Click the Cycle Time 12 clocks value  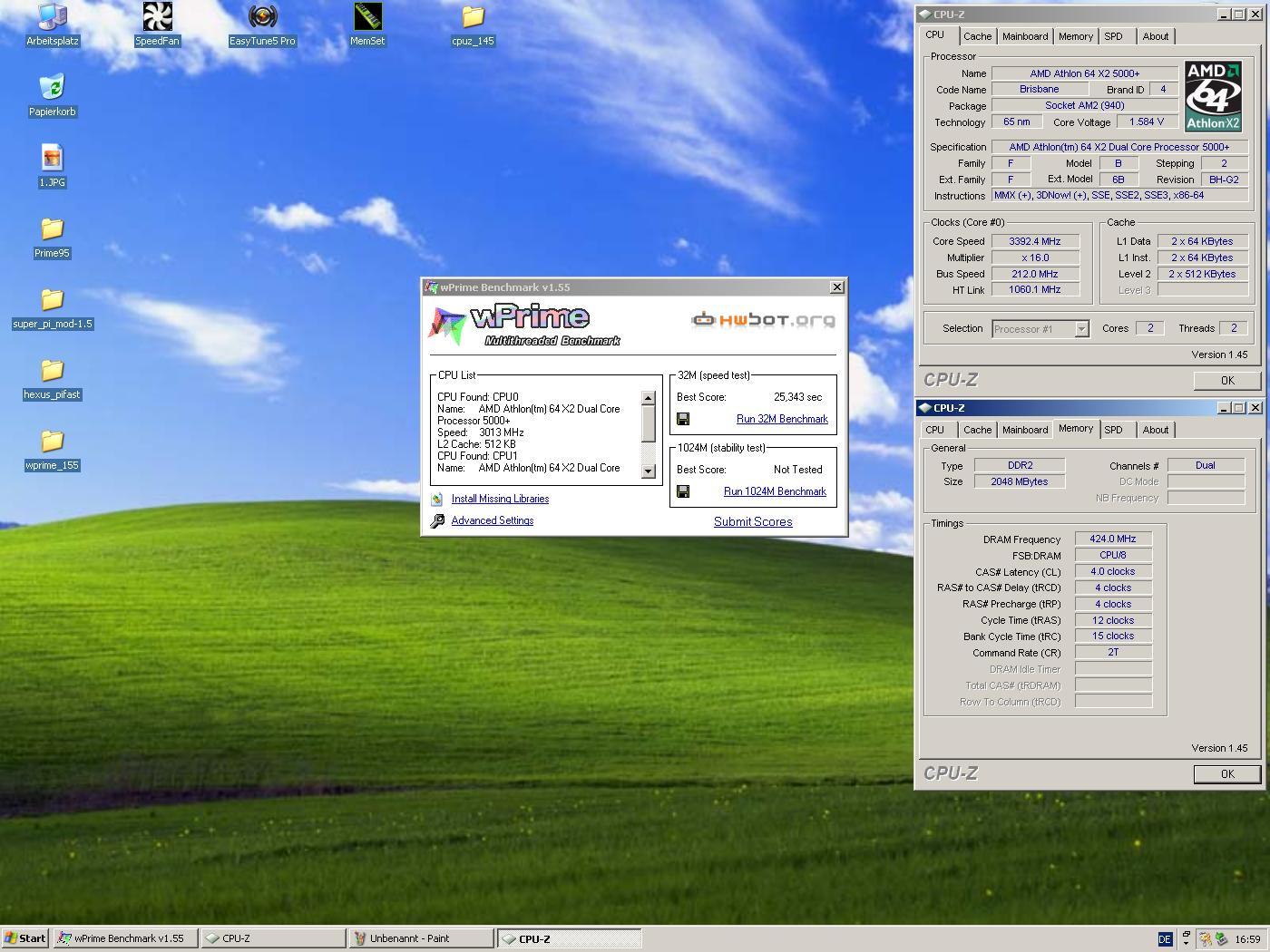(1113, 620)
